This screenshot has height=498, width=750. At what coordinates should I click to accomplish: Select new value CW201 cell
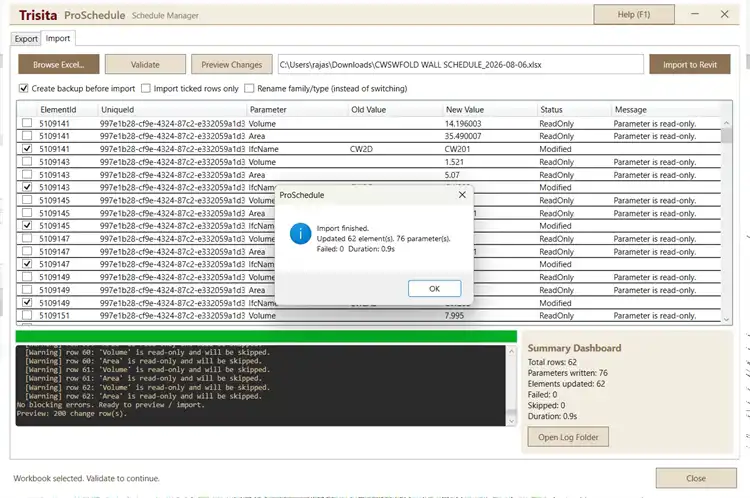coord(457,149)
